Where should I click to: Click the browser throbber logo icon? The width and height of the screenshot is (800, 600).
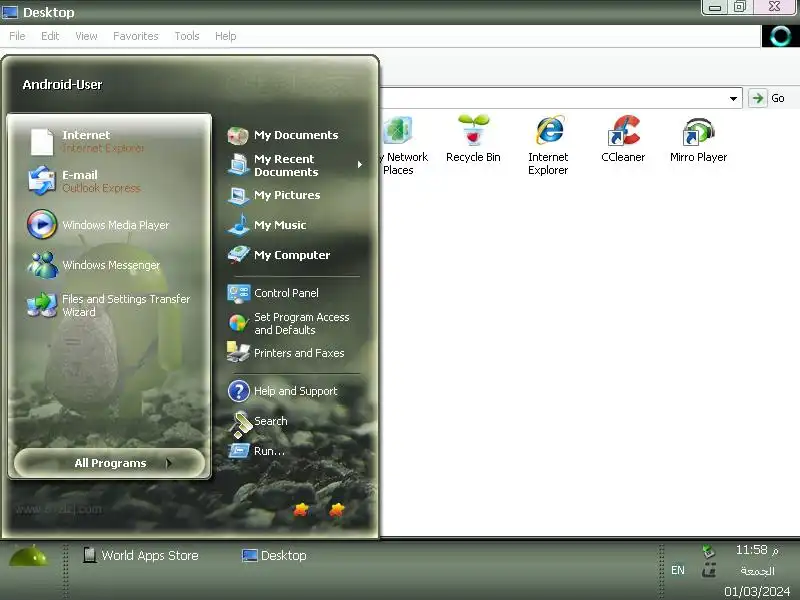click(x=780, y=36)
